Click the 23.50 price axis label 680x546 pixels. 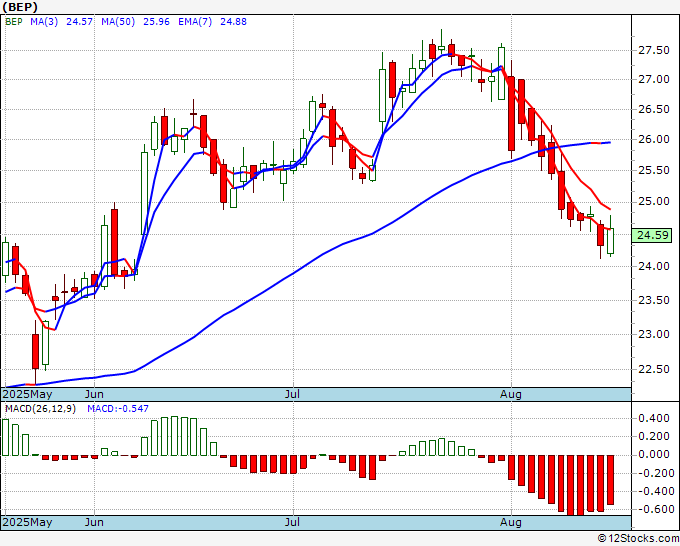click(x=654, y=301)
